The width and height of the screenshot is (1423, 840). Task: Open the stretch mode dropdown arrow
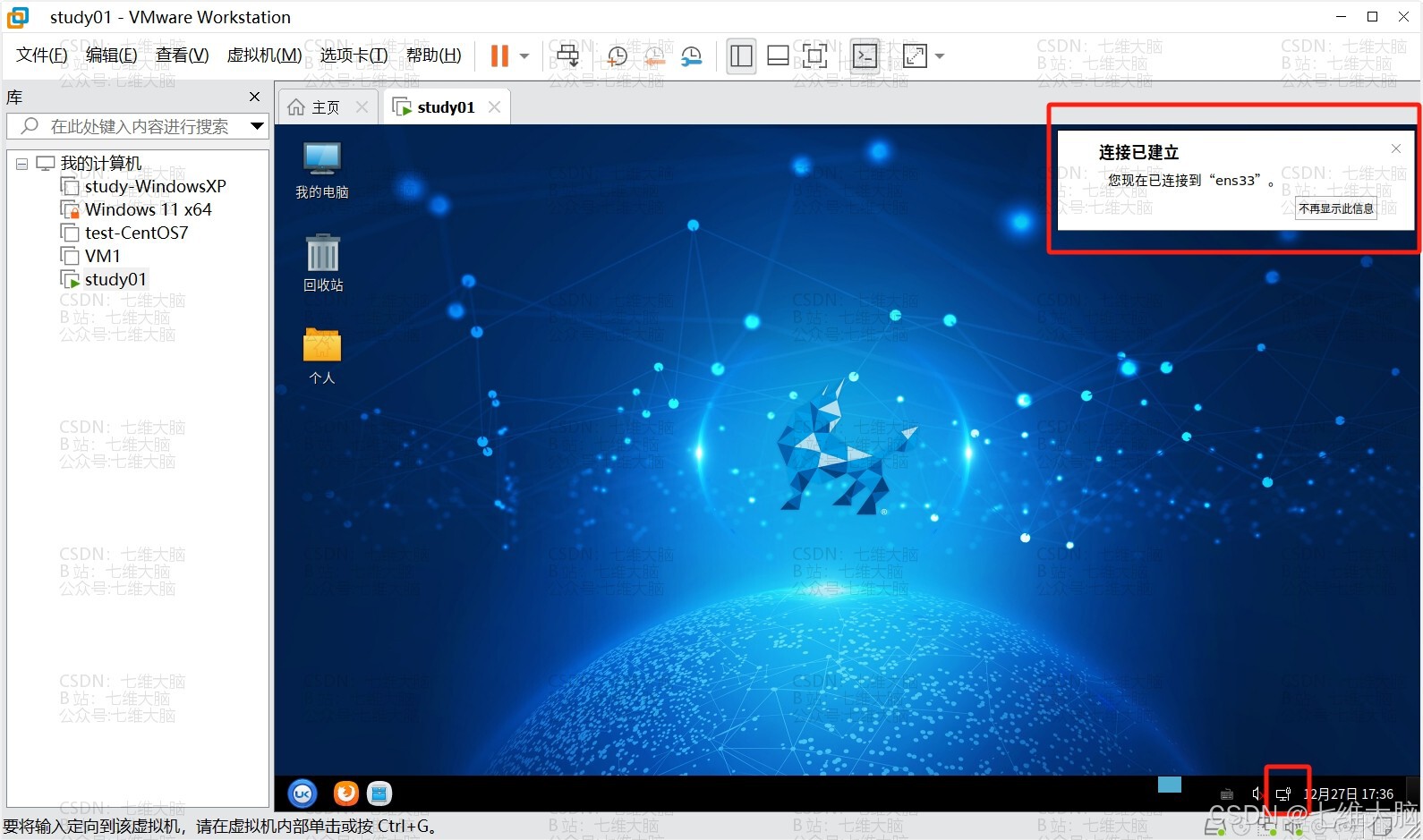point(940,56)
